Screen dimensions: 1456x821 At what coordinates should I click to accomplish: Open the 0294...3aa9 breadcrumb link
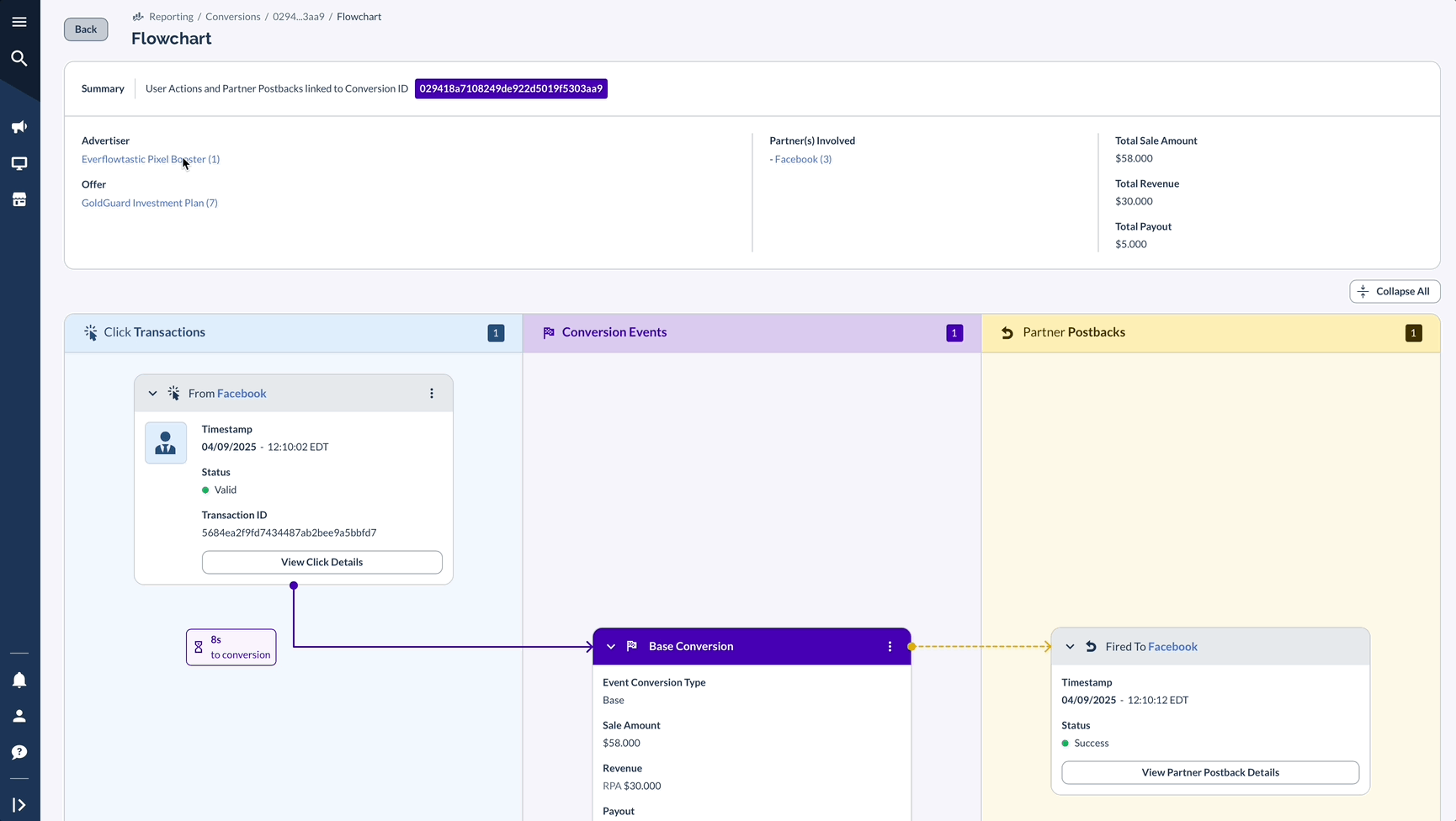tap(299, 17)
